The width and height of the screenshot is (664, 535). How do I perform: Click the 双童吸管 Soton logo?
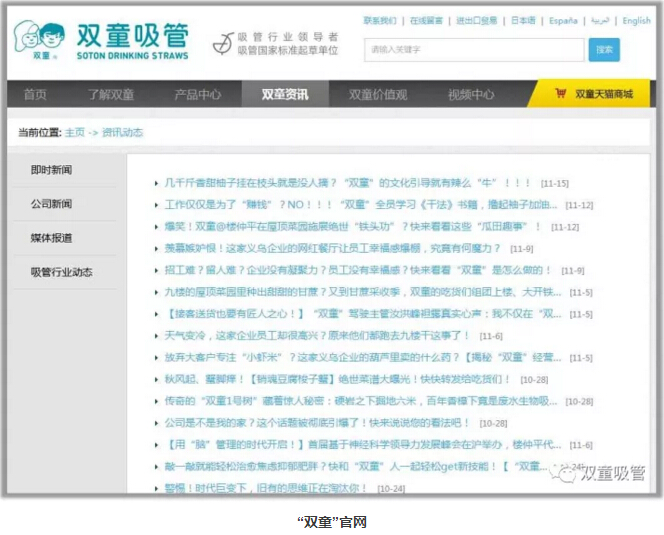click(100, 41)
